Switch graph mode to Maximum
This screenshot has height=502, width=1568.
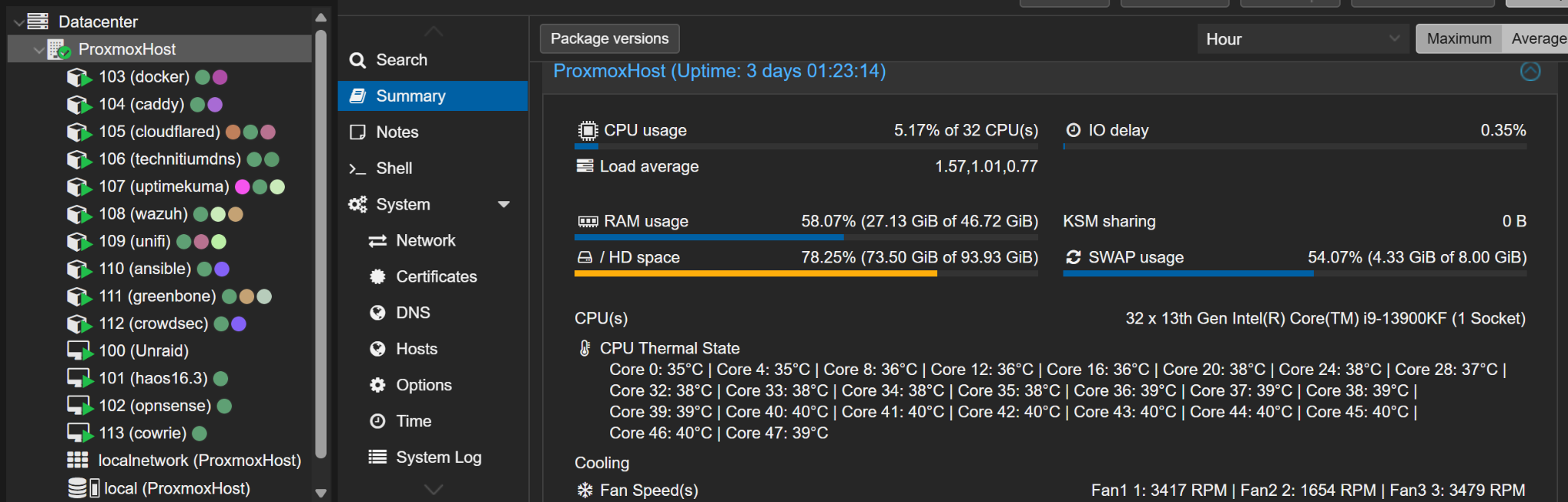[1459, 38]
